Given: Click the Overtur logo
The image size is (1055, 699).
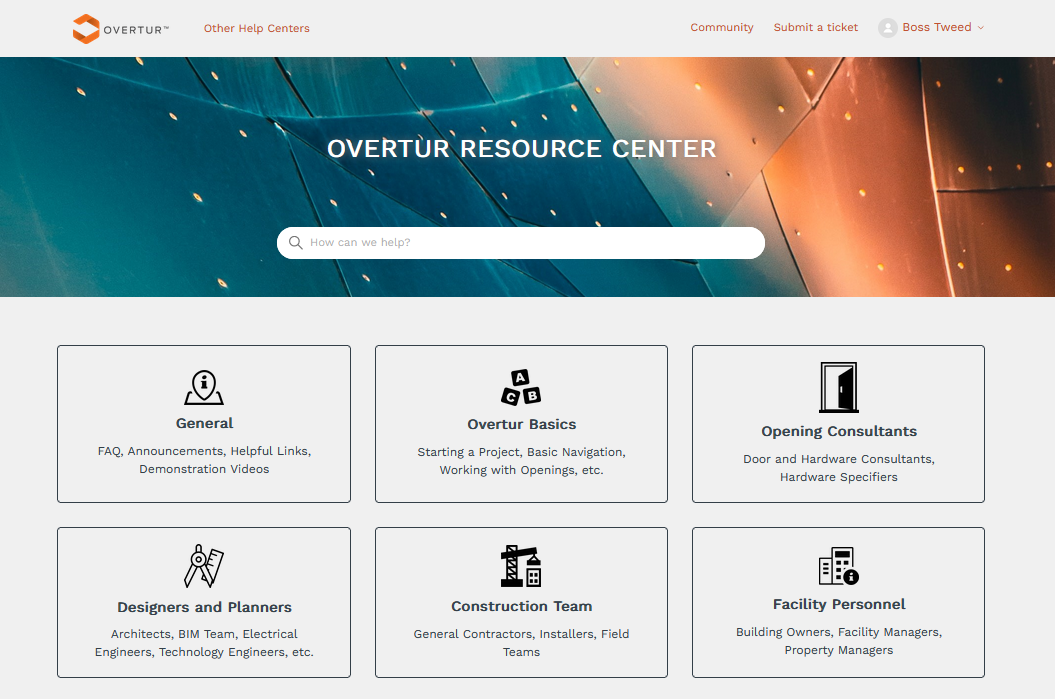Looking at the screenshot, I should coord(121,29).
